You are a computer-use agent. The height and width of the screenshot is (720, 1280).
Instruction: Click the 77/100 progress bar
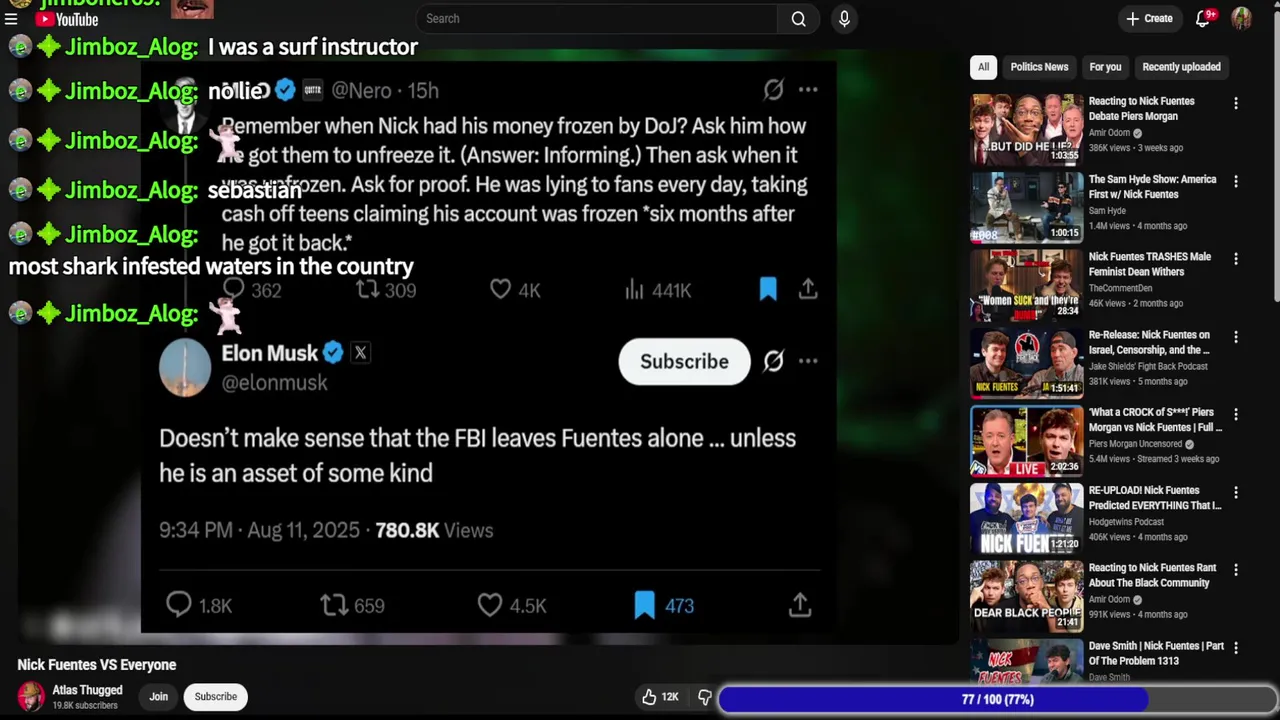997,700
